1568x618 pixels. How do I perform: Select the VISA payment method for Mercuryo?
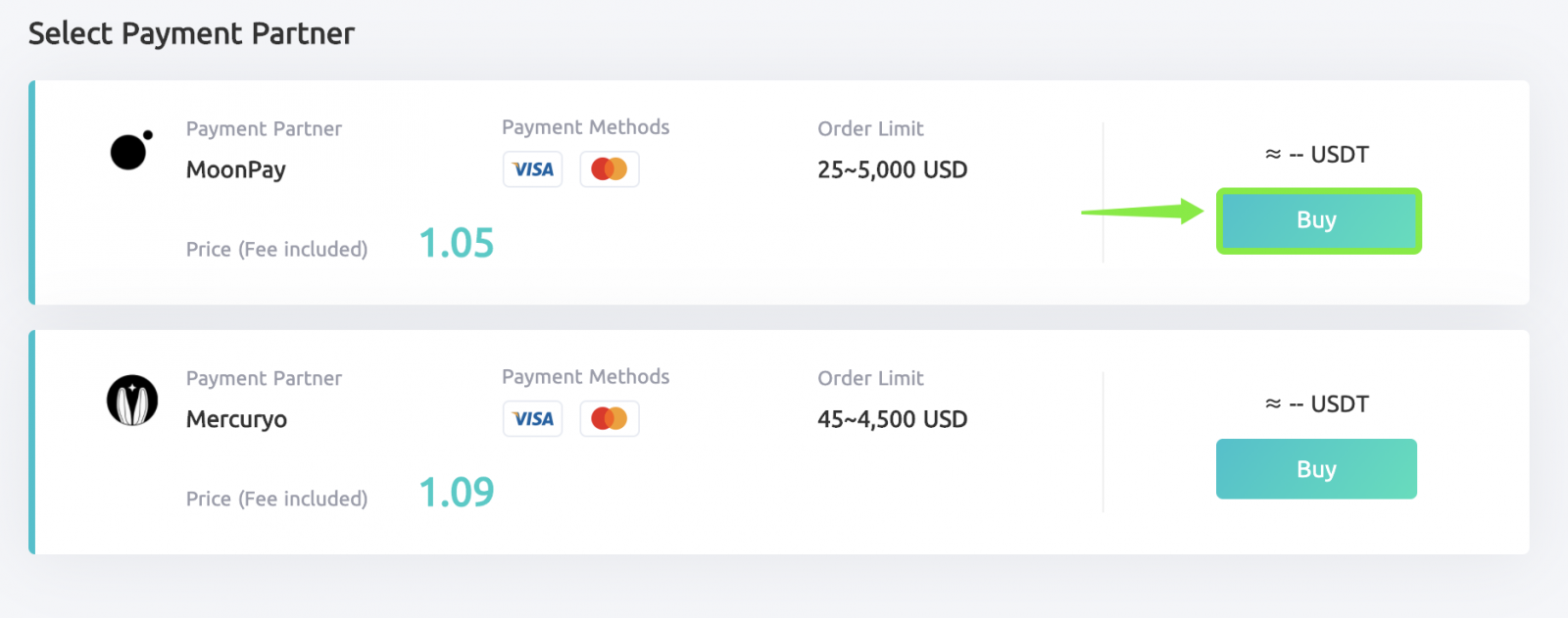532,418
